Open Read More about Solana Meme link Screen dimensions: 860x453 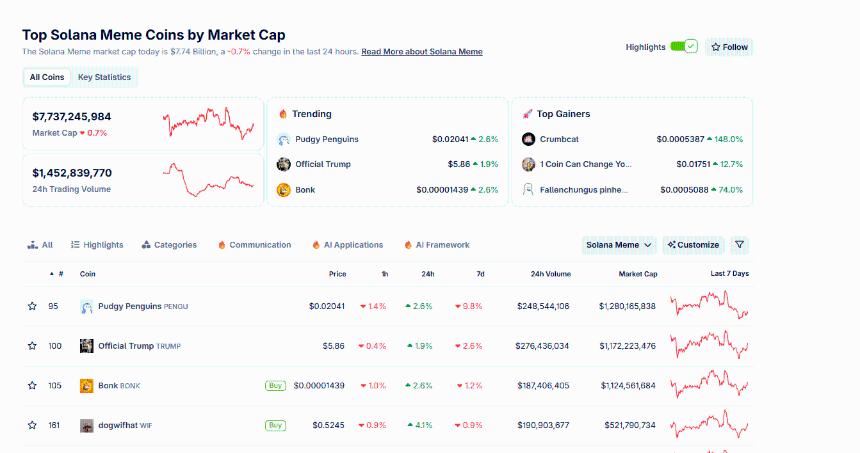click(x=422, y=51)
